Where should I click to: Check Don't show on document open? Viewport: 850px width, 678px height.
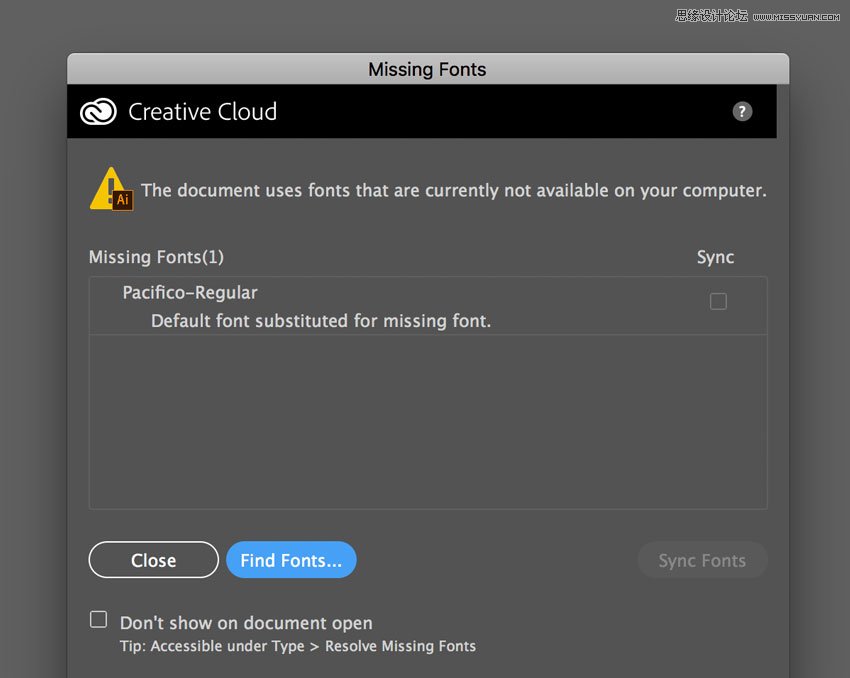tap(98, 620)
